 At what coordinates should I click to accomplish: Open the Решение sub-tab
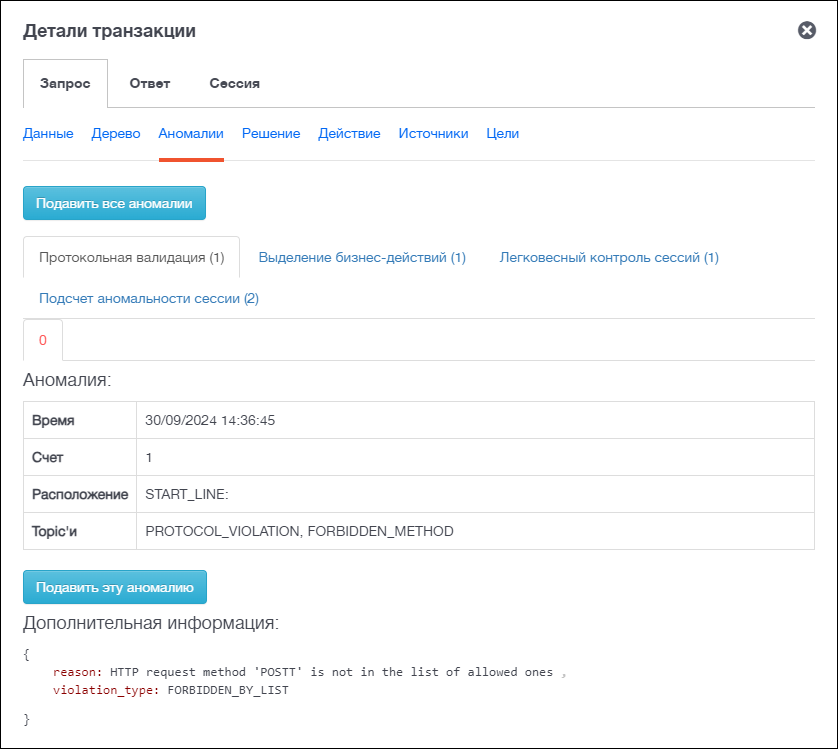271,134
